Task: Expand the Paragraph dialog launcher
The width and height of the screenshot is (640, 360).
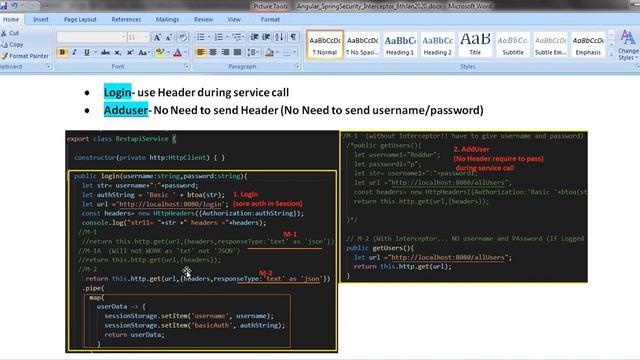Action: point(297,67)
